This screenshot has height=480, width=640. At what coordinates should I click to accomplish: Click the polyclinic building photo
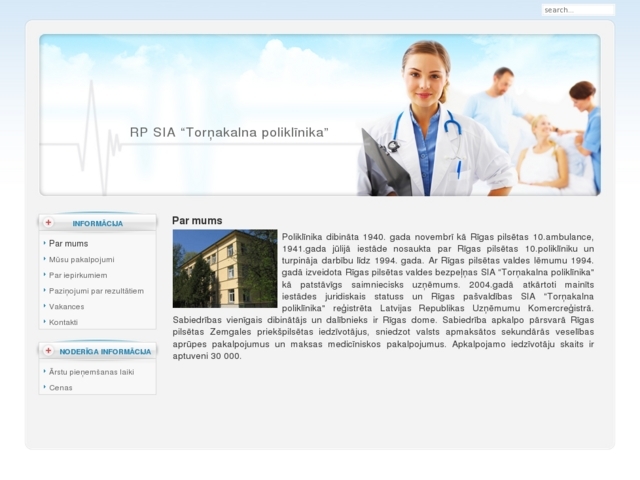coord(225,269)
